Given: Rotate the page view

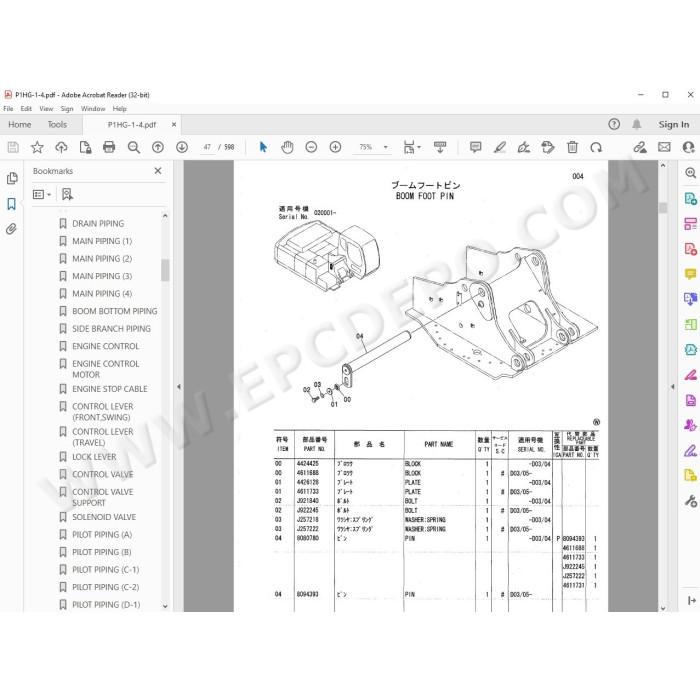Looking at the screenshot, I should click(x=596, y=147).
